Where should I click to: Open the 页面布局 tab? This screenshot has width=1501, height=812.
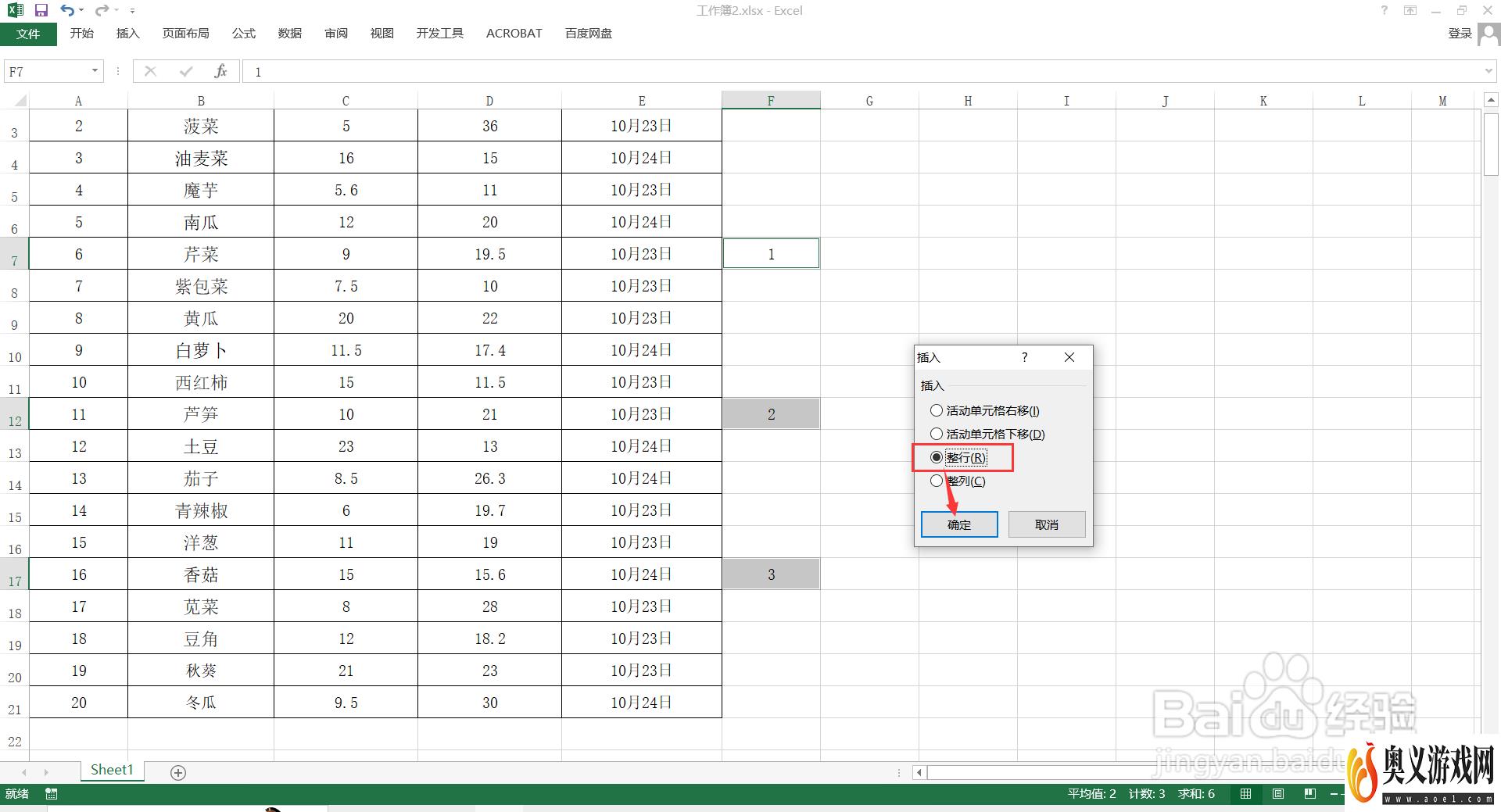tap(186, 34)
